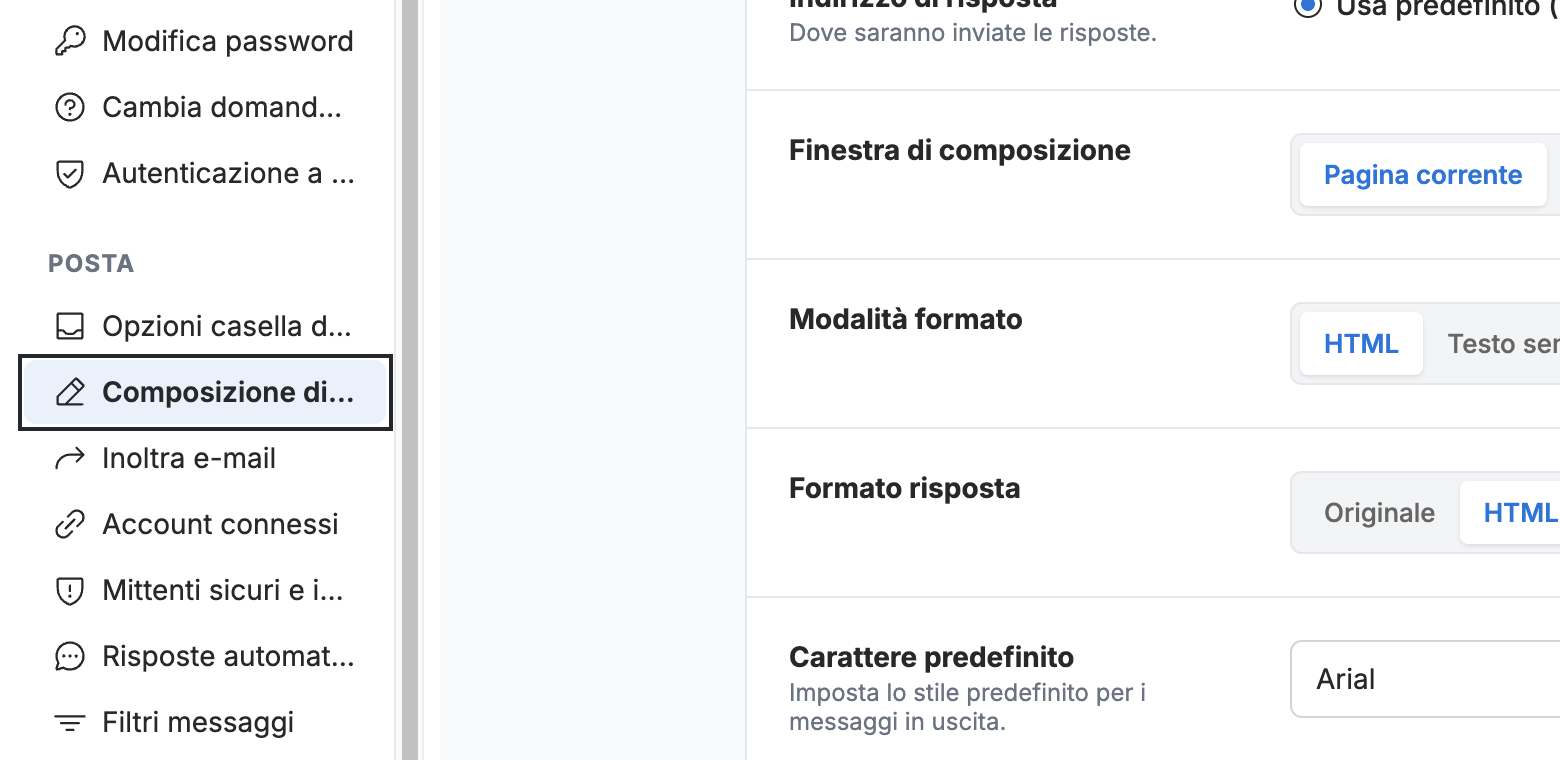Click the question mark icon beside Cambia domanda
Screen dimensions: 1560x760
[69, 107]
